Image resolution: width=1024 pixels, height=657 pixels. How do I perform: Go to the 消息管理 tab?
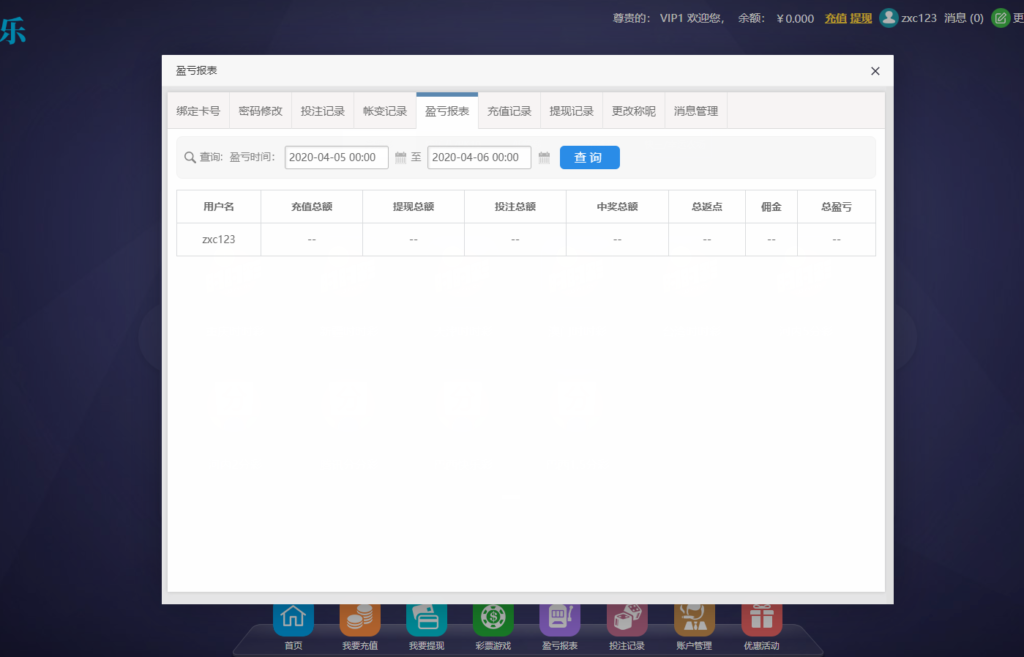point(696,111)
